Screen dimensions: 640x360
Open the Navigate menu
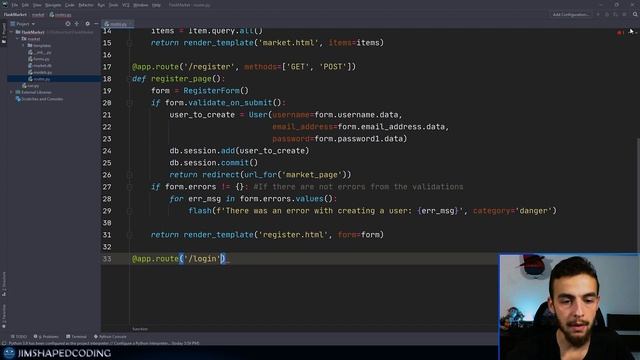(53, 5)
